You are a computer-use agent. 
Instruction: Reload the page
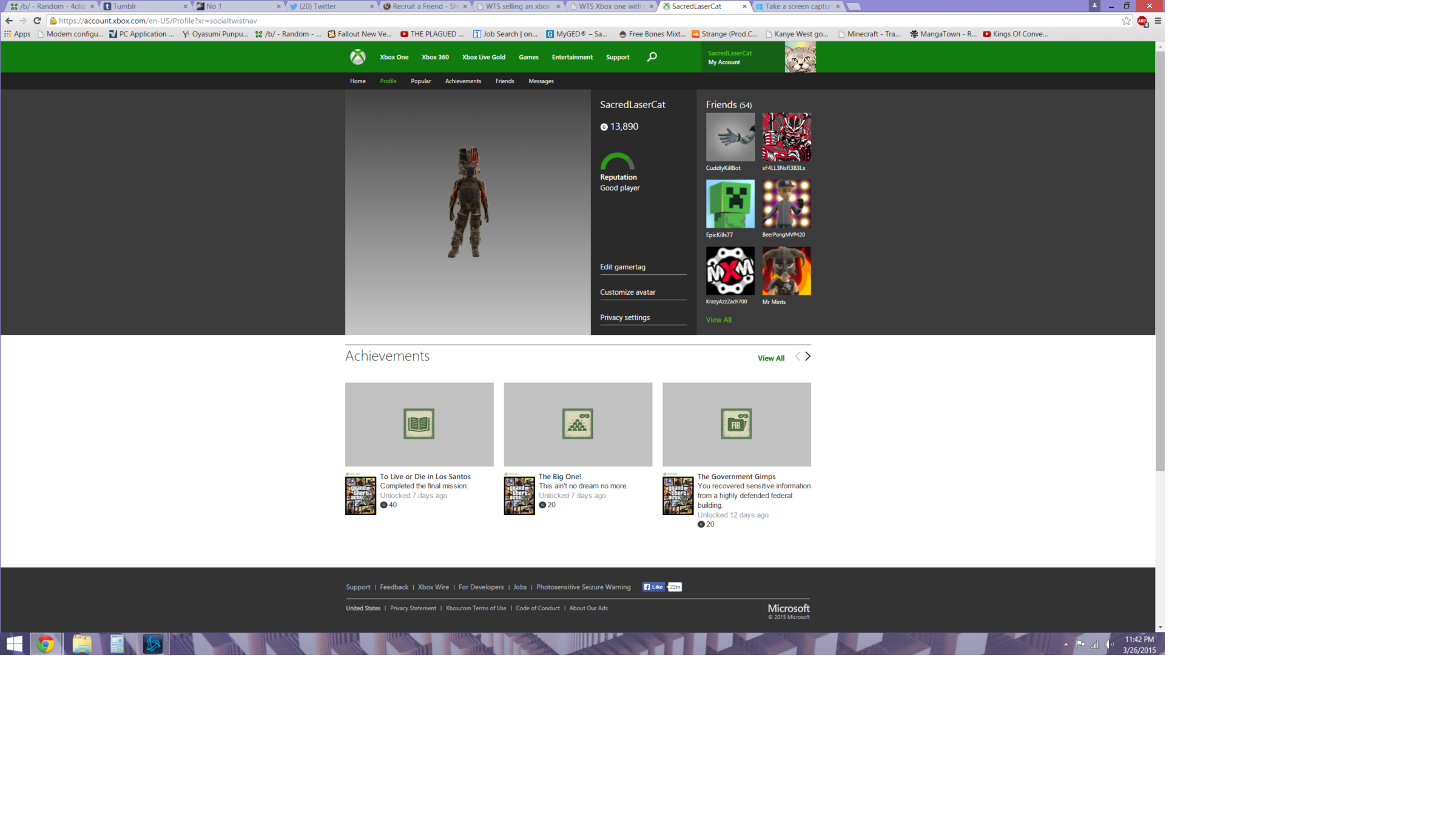[x=37, y=21]
